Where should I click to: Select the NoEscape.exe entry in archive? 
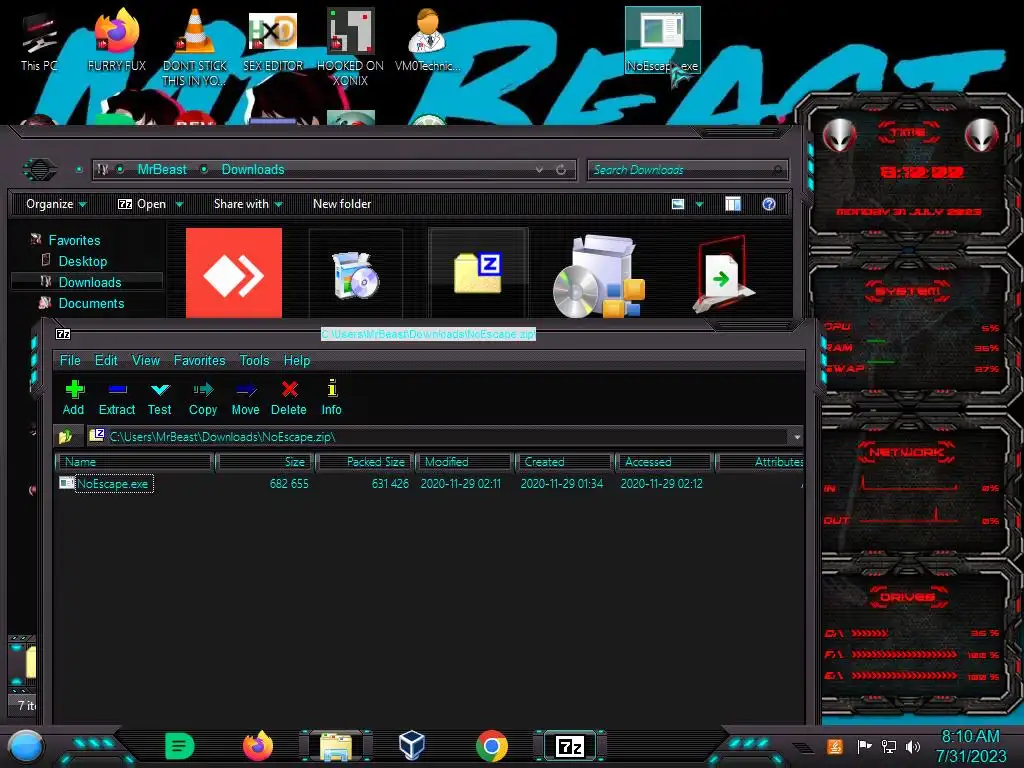tap(112, 484)
